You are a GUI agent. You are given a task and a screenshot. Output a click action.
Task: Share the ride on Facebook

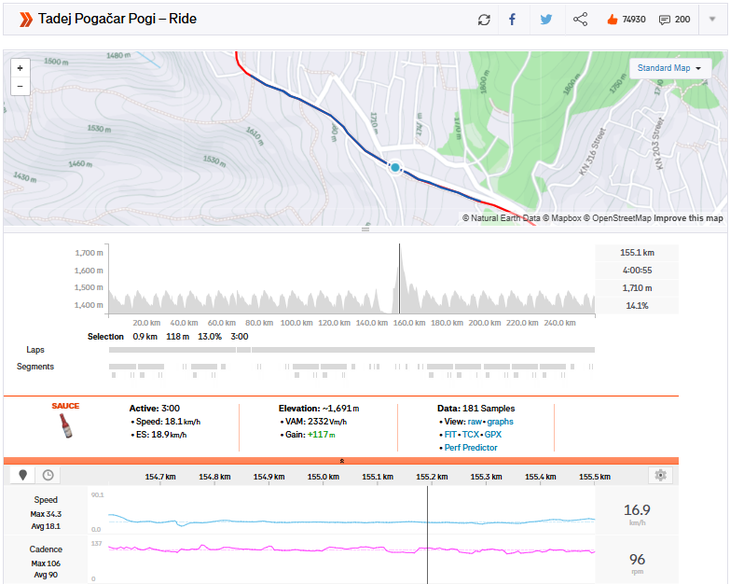pos(512,19)
